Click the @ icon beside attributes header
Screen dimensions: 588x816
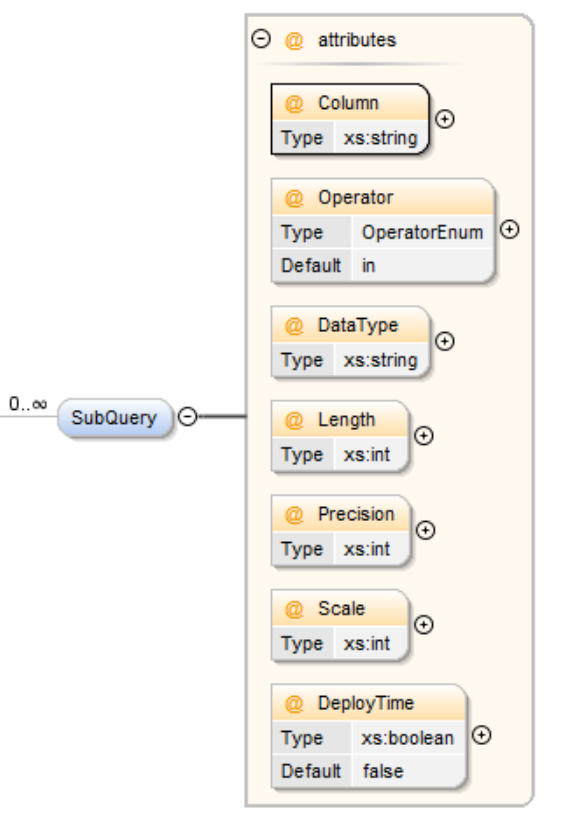click(294, 41)
